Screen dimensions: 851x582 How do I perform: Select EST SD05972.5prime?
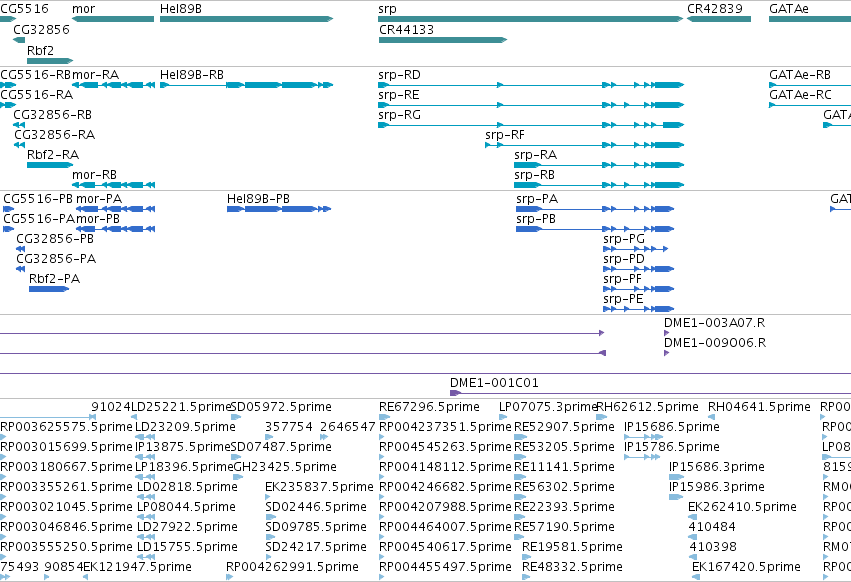point(281,407)
